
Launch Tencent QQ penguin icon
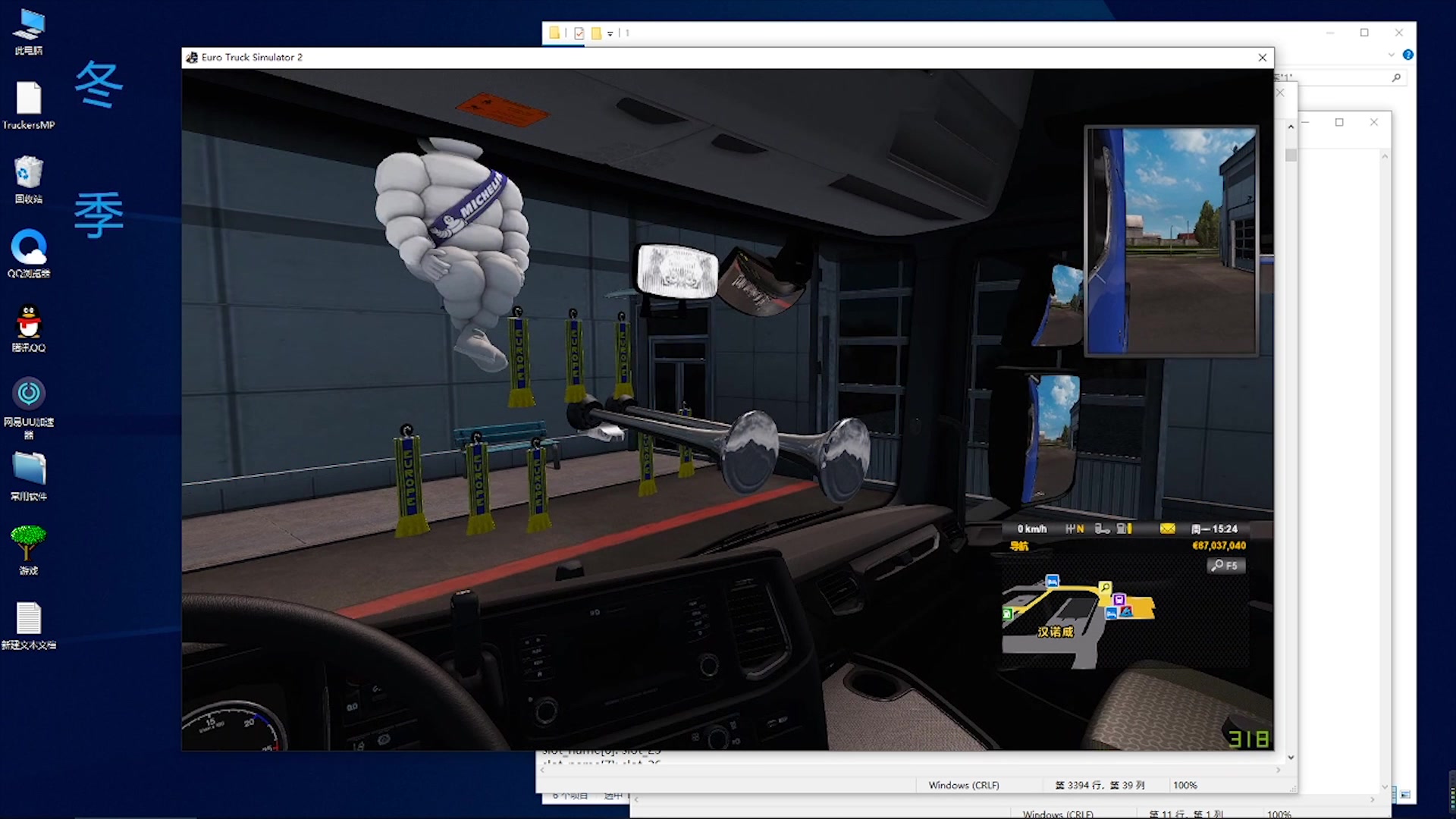point(29,328)
